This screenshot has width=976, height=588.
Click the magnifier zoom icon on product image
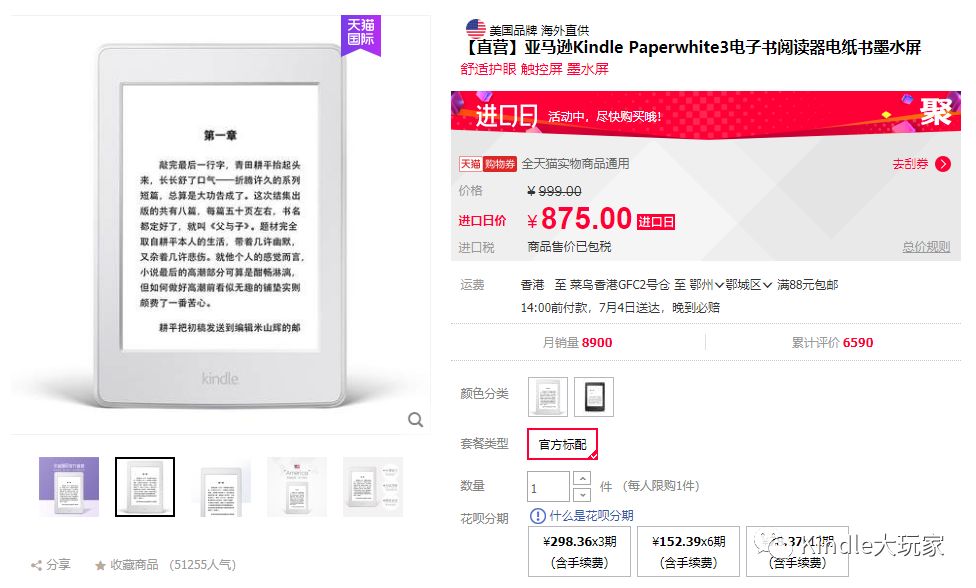pyautogui.click(x=415, y=420)
